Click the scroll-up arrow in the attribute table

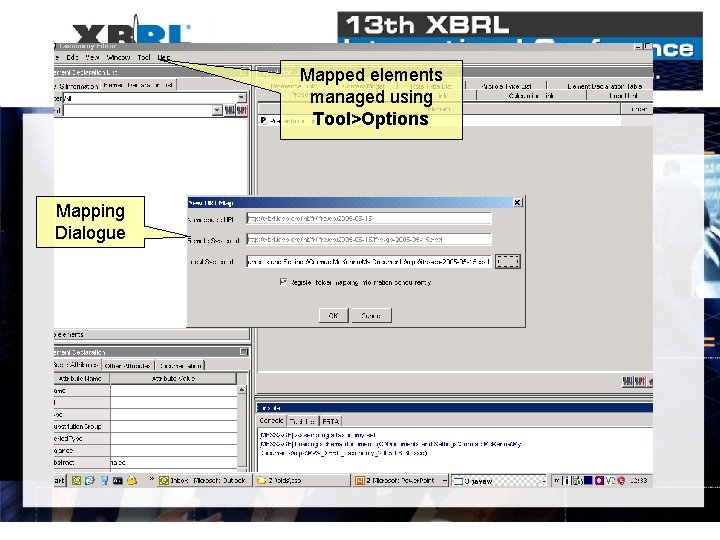pos(242,390)
